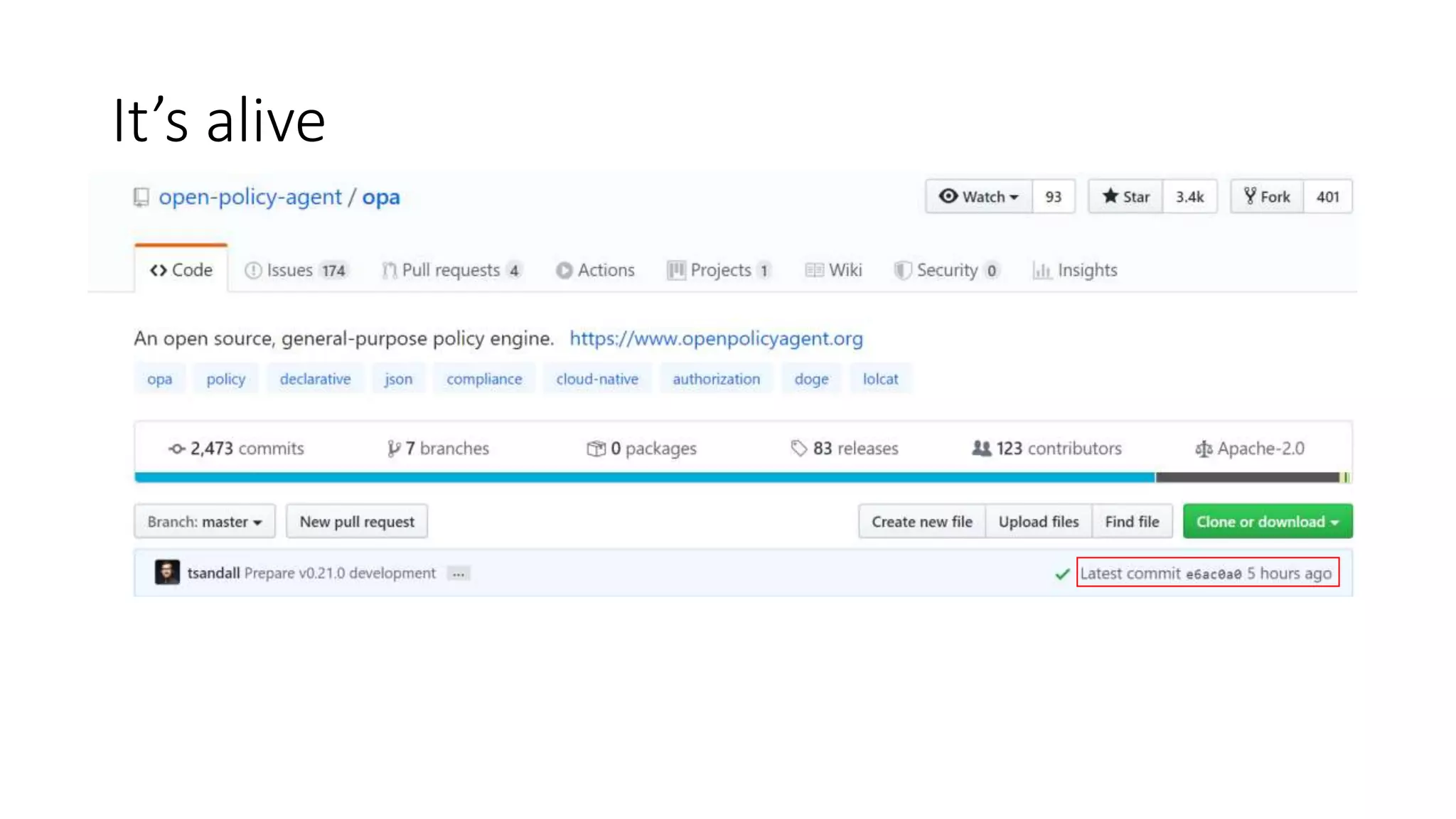Image resolution: width=1456 pixels, height=819 pixels.
Task: Open the openpolicyagent.org website link
Action: click(716, 338)
